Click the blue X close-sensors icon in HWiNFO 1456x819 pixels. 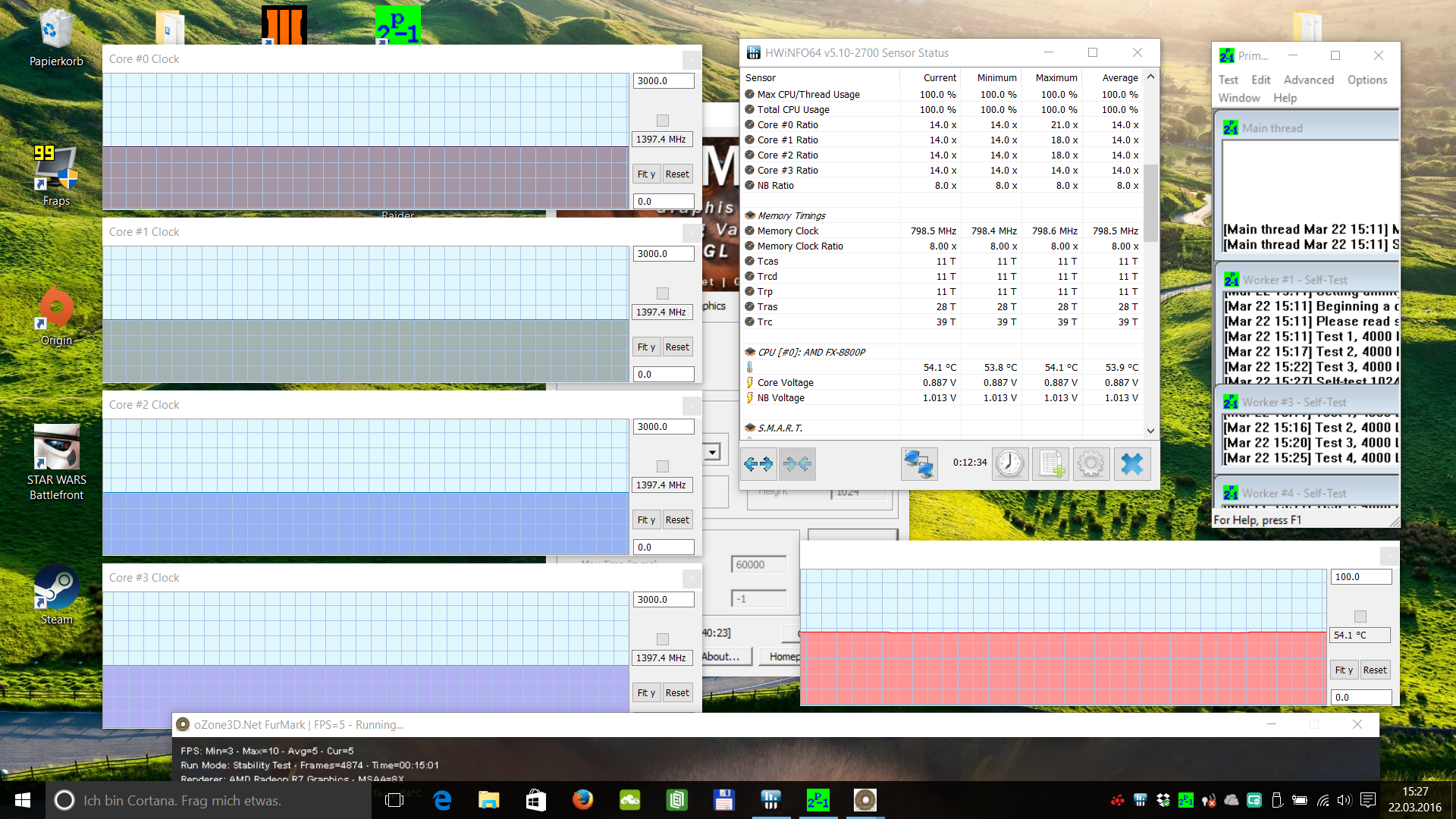tap(1132, 464)
